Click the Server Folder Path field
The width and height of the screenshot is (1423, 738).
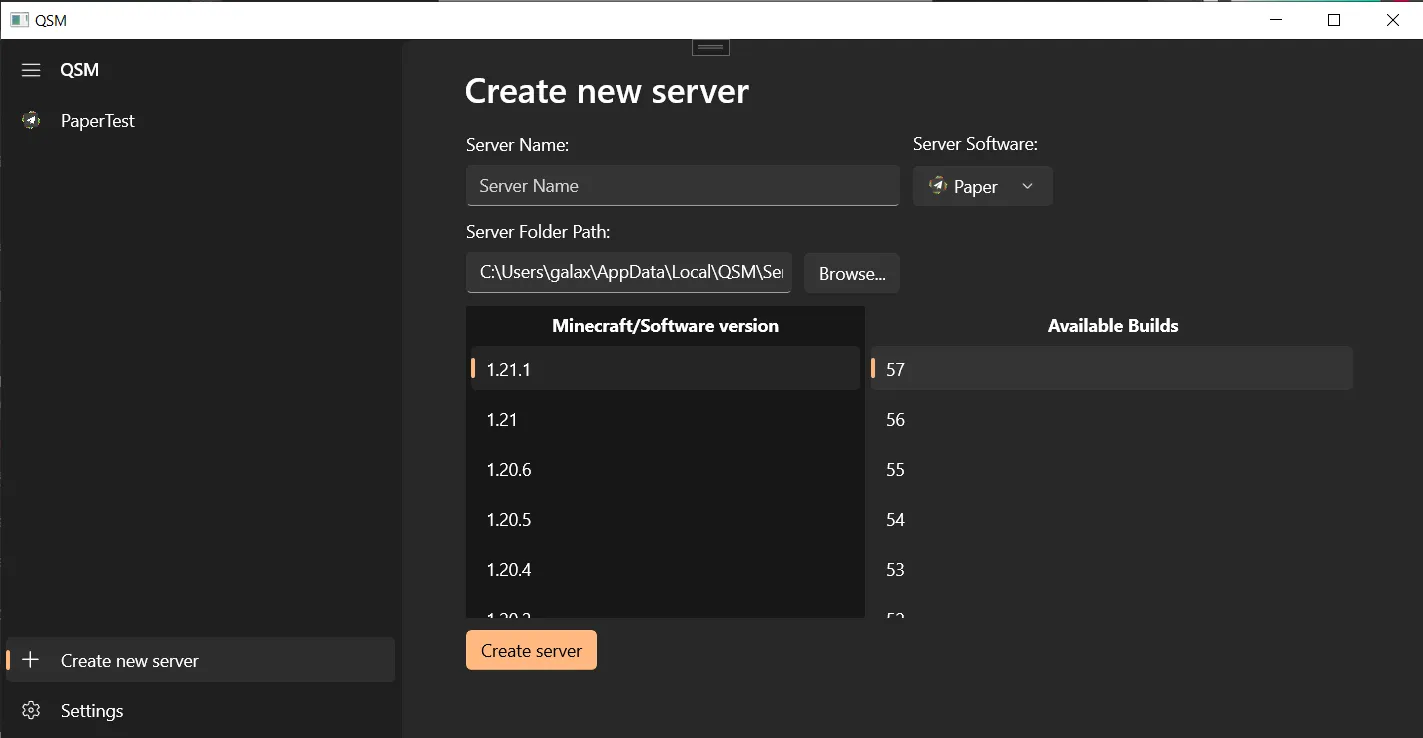629,273
